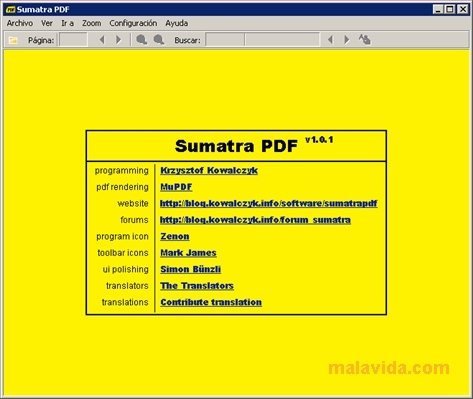The width and height of the screenshot is (473, 399).
Task: Open the Krzysztof Kowalczyk link
Action: coord(209,171)
